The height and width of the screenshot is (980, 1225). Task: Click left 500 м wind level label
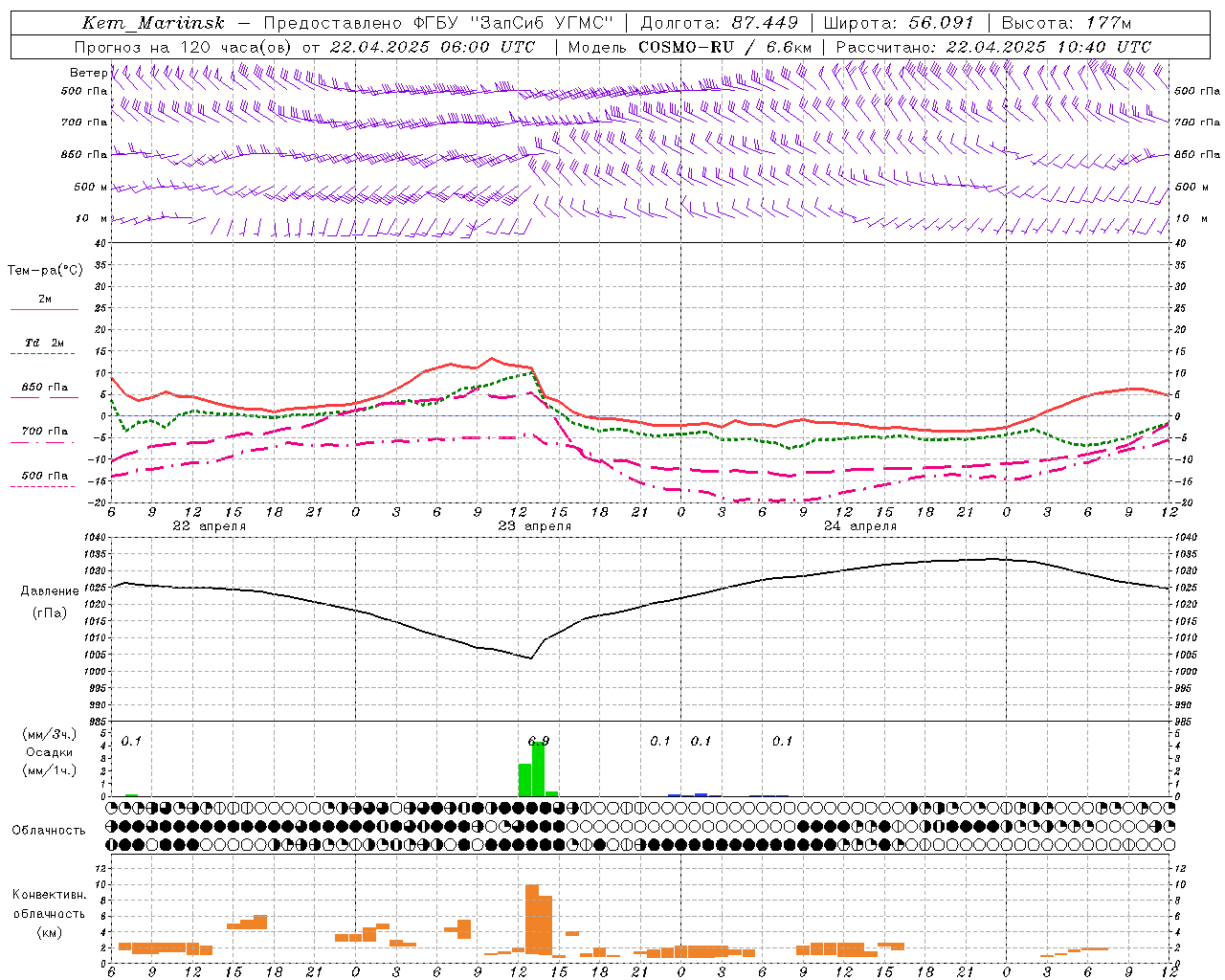(91, 187)
